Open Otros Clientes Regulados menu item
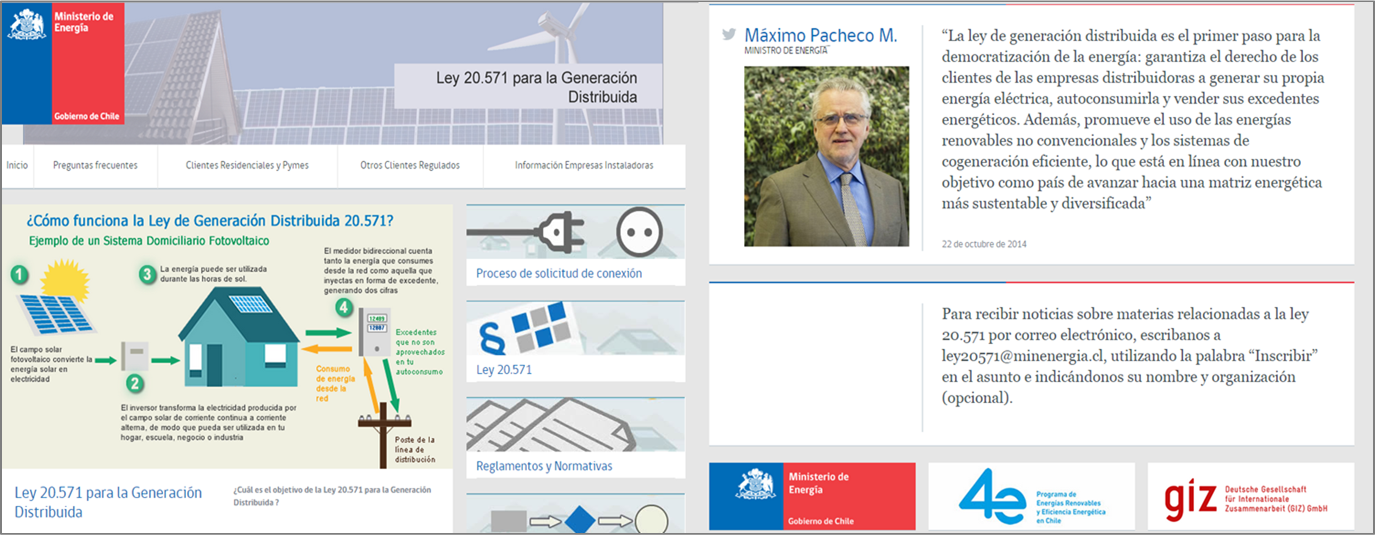 click(410, 166)
